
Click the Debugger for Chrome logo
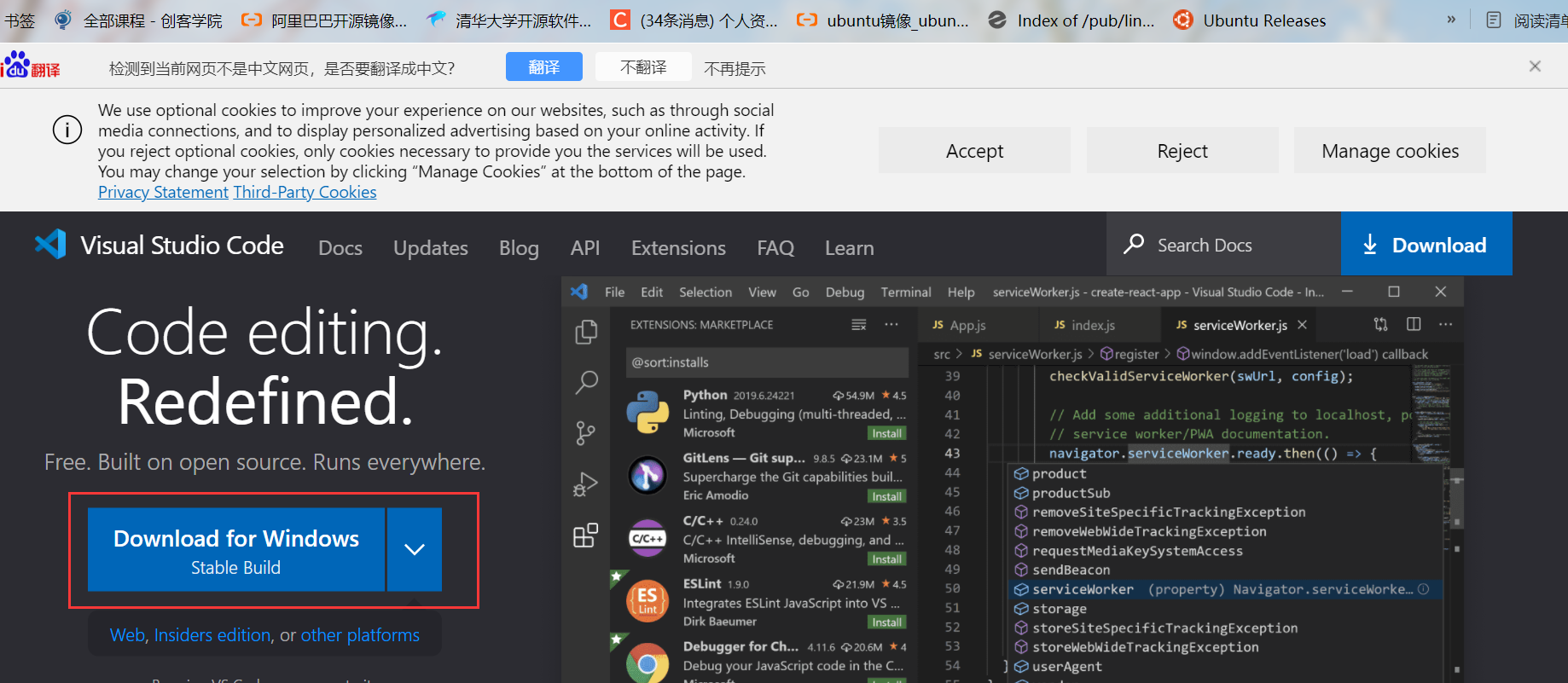click(x=648, y=663)
